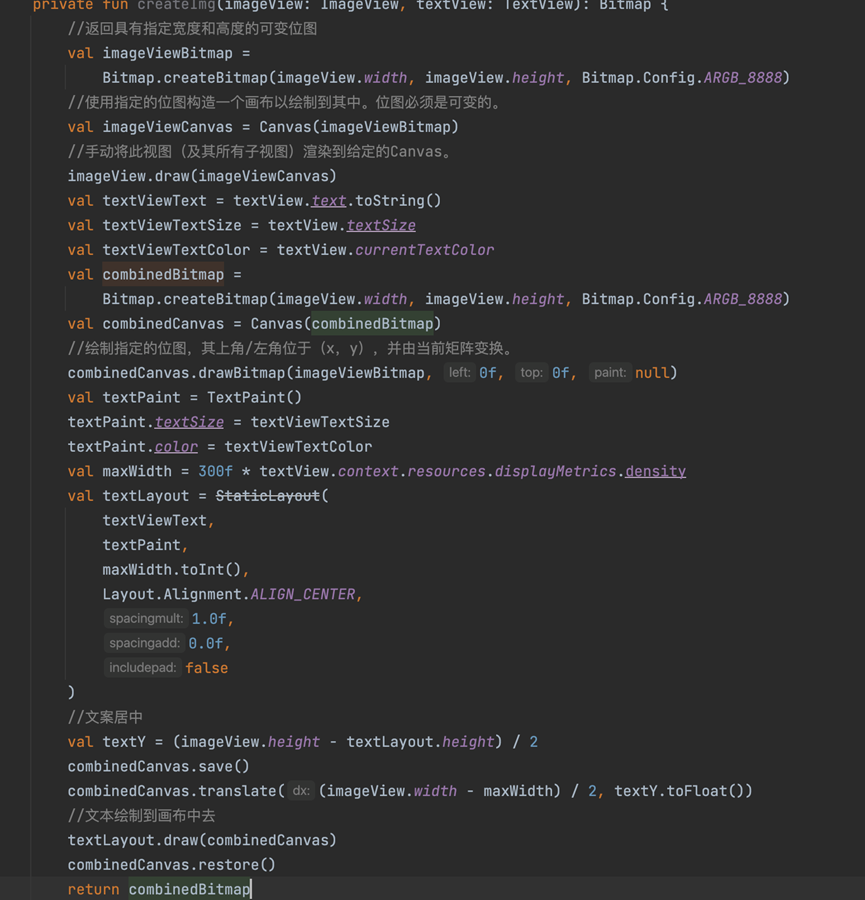
Task: Click the 'spacingadd:' parameter hint
Action: point(145,643)
